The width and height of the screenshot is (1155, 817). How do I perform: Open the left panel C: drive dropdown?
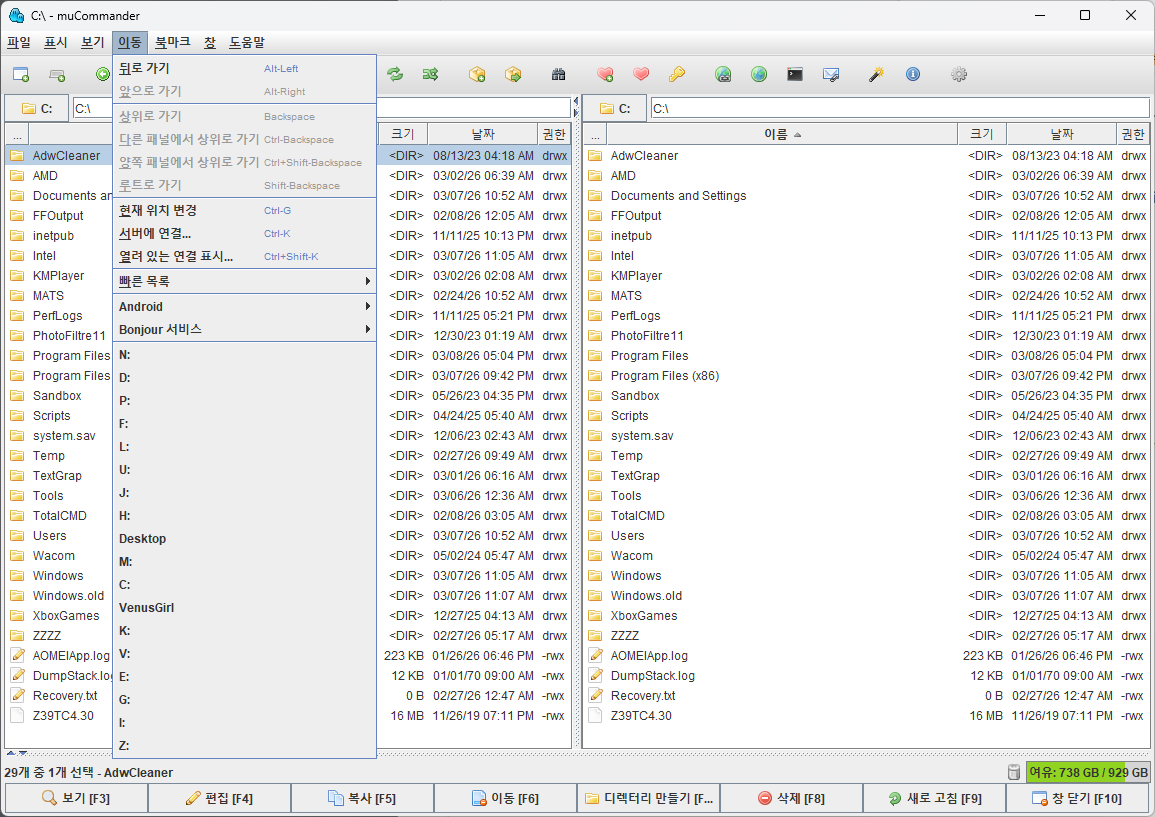coord(37,108)
